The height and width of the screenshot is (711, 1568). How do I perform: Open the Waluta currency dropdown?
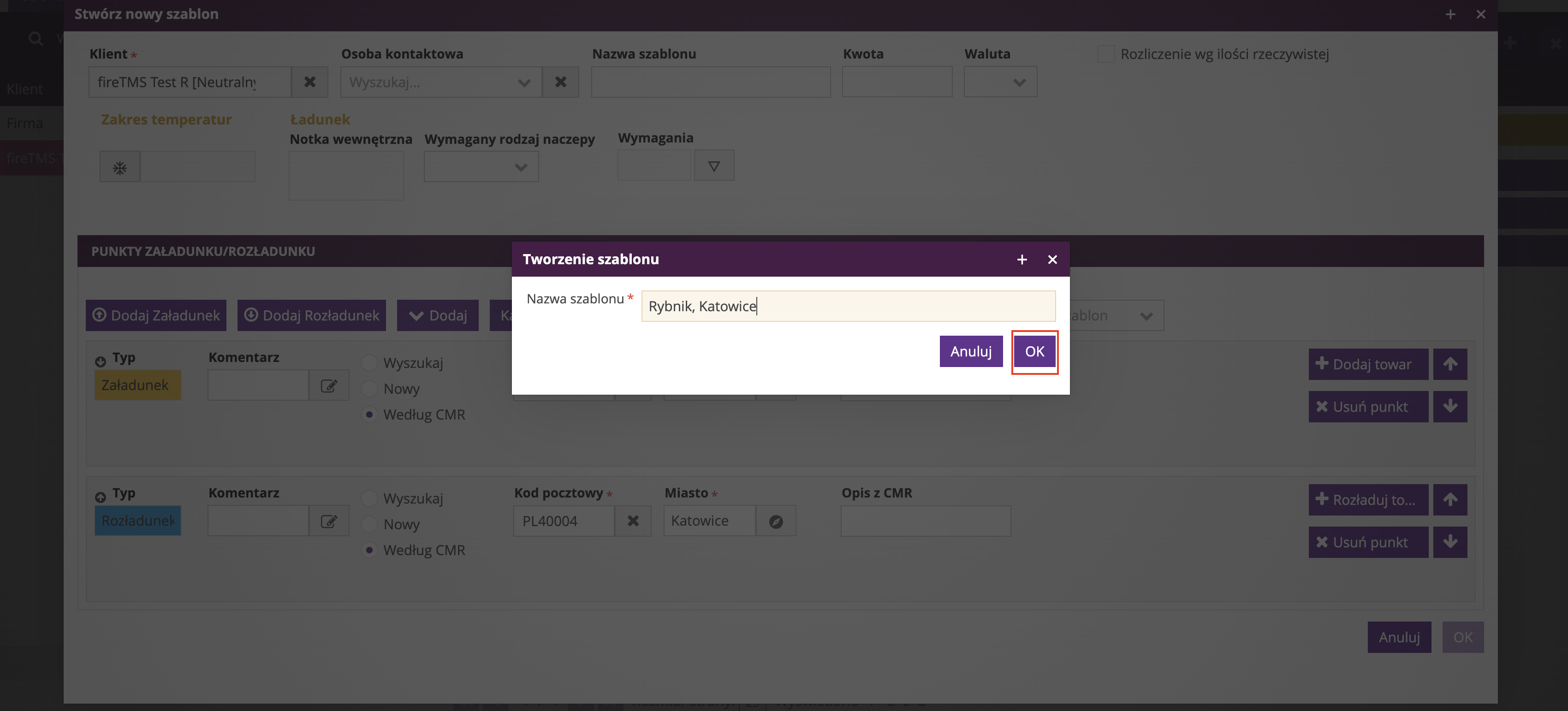point(1001,82)
